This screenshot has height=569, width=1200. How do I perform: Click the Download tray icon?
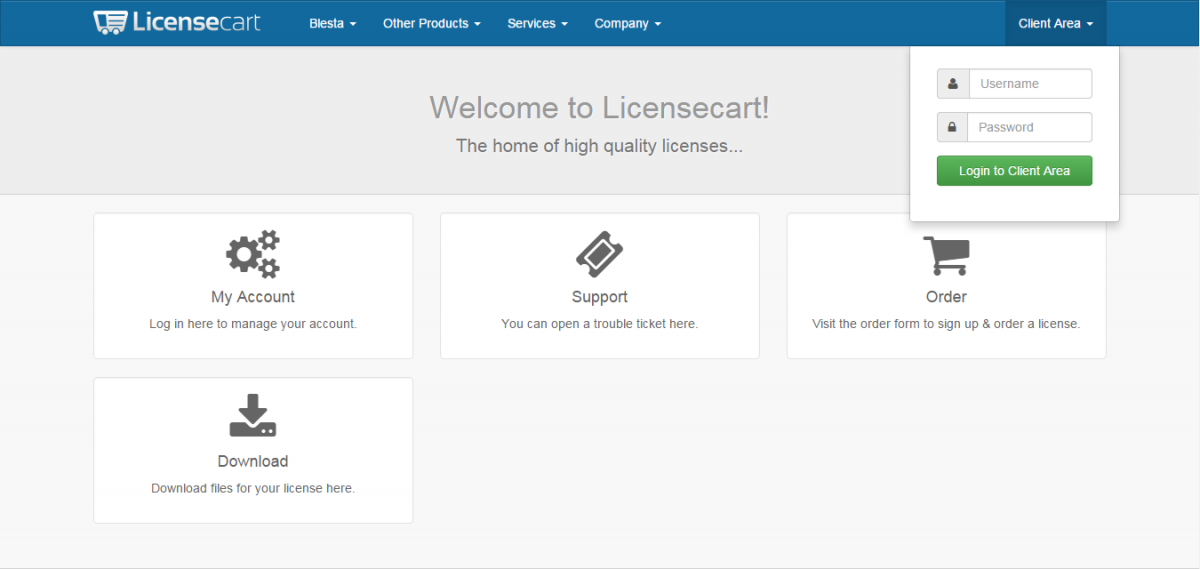[253, 416]
